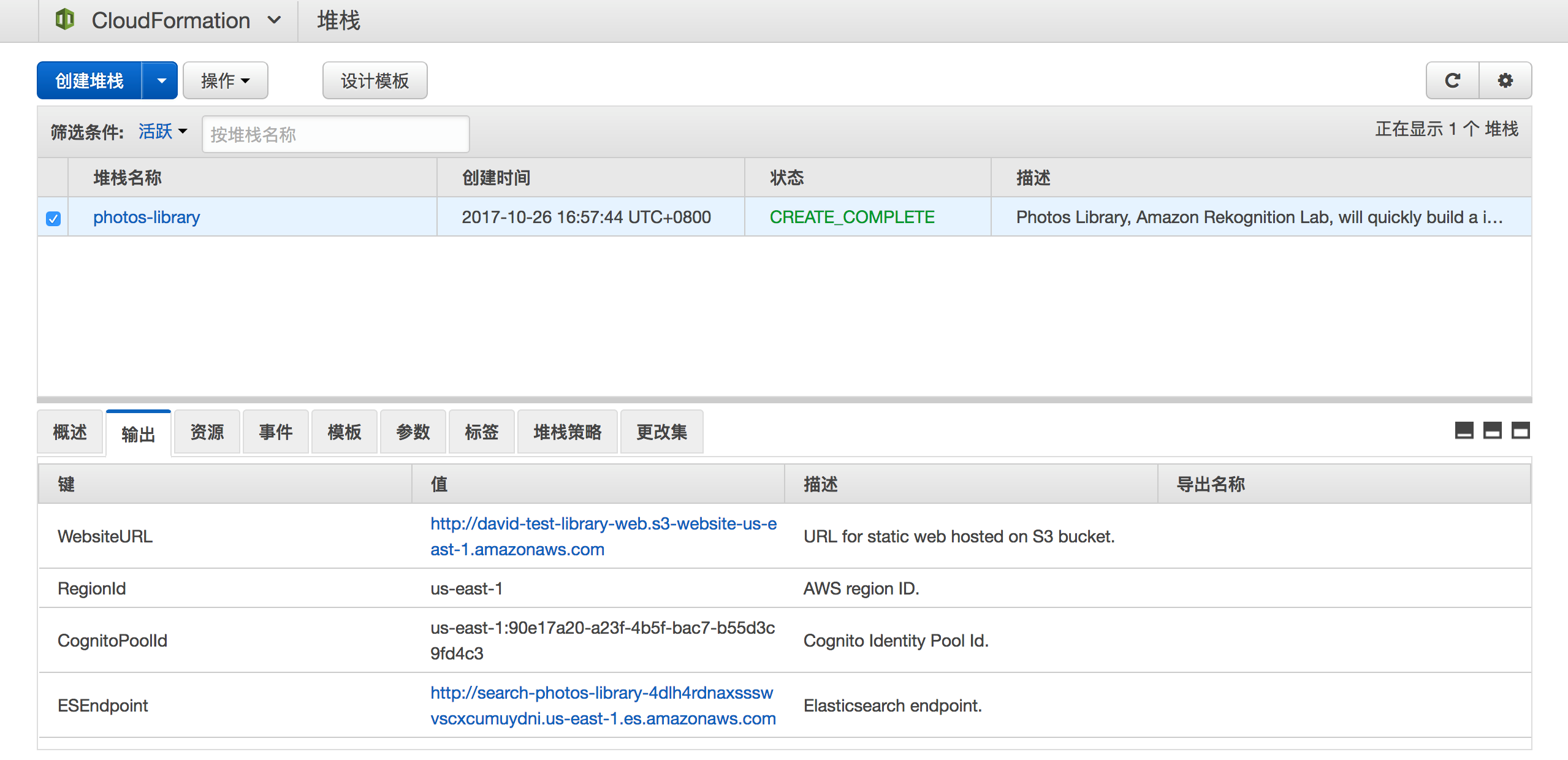The image size is (1568, 760).
Task: Open the photos-library stack link
Action: click(147, 217)
